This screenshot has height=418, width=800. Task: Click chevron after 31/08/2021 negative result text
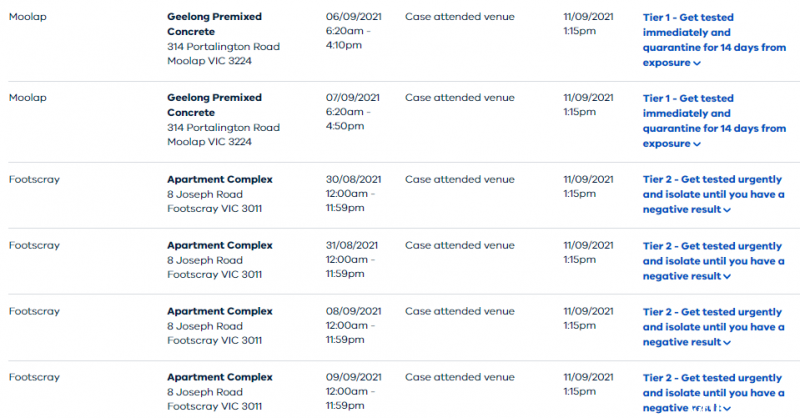click(727, 277)
